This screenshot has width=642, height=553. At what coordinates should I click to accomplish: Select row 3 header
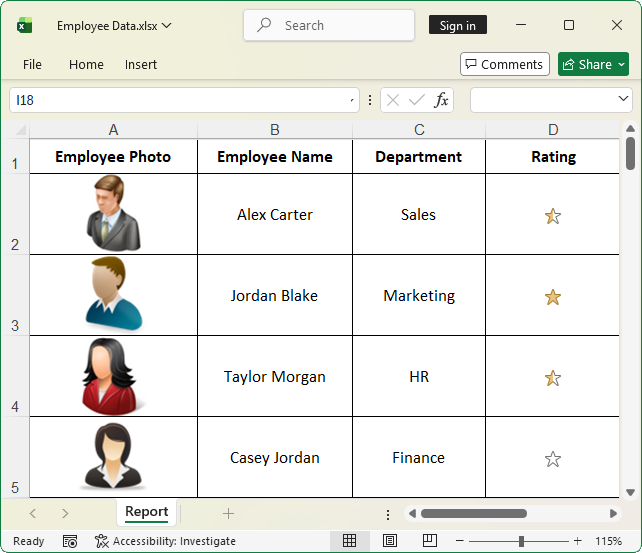click(x=15, y=295)
